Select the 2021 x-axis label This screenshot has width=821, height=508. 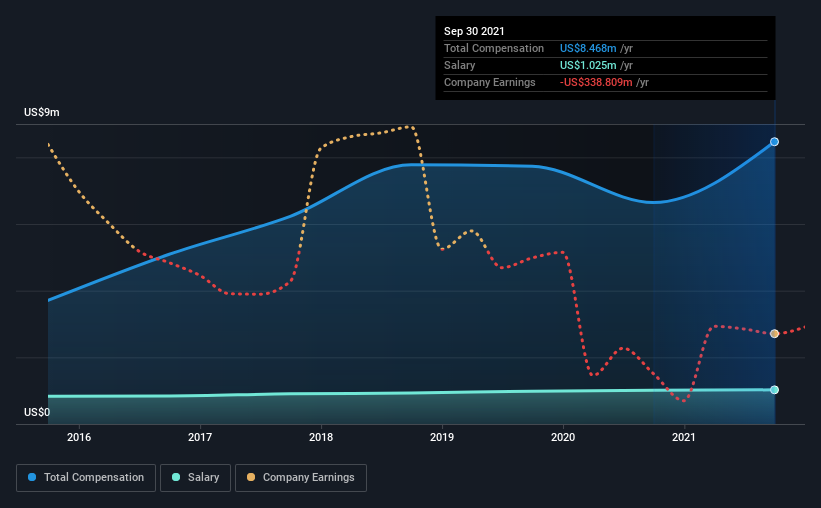(684, 437)
